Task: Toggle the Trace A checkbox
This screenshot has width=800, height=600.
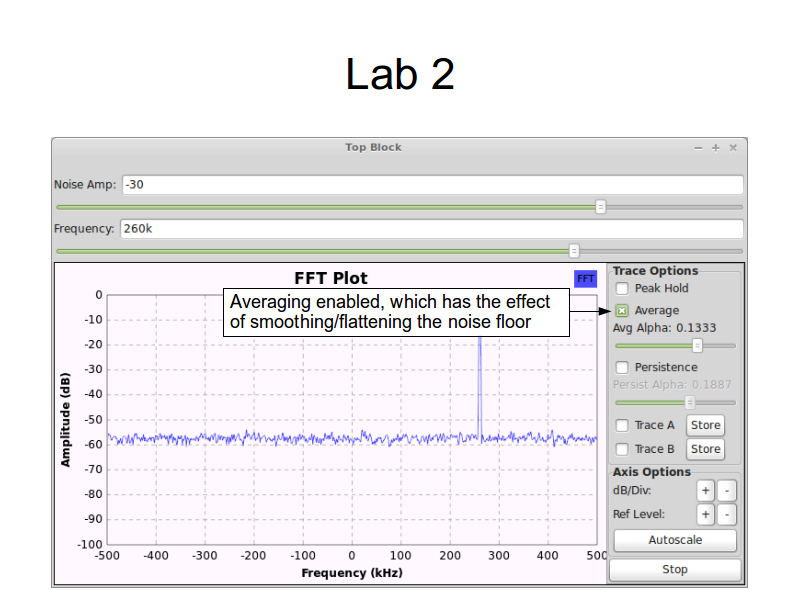Action: [x=622, y=426]
